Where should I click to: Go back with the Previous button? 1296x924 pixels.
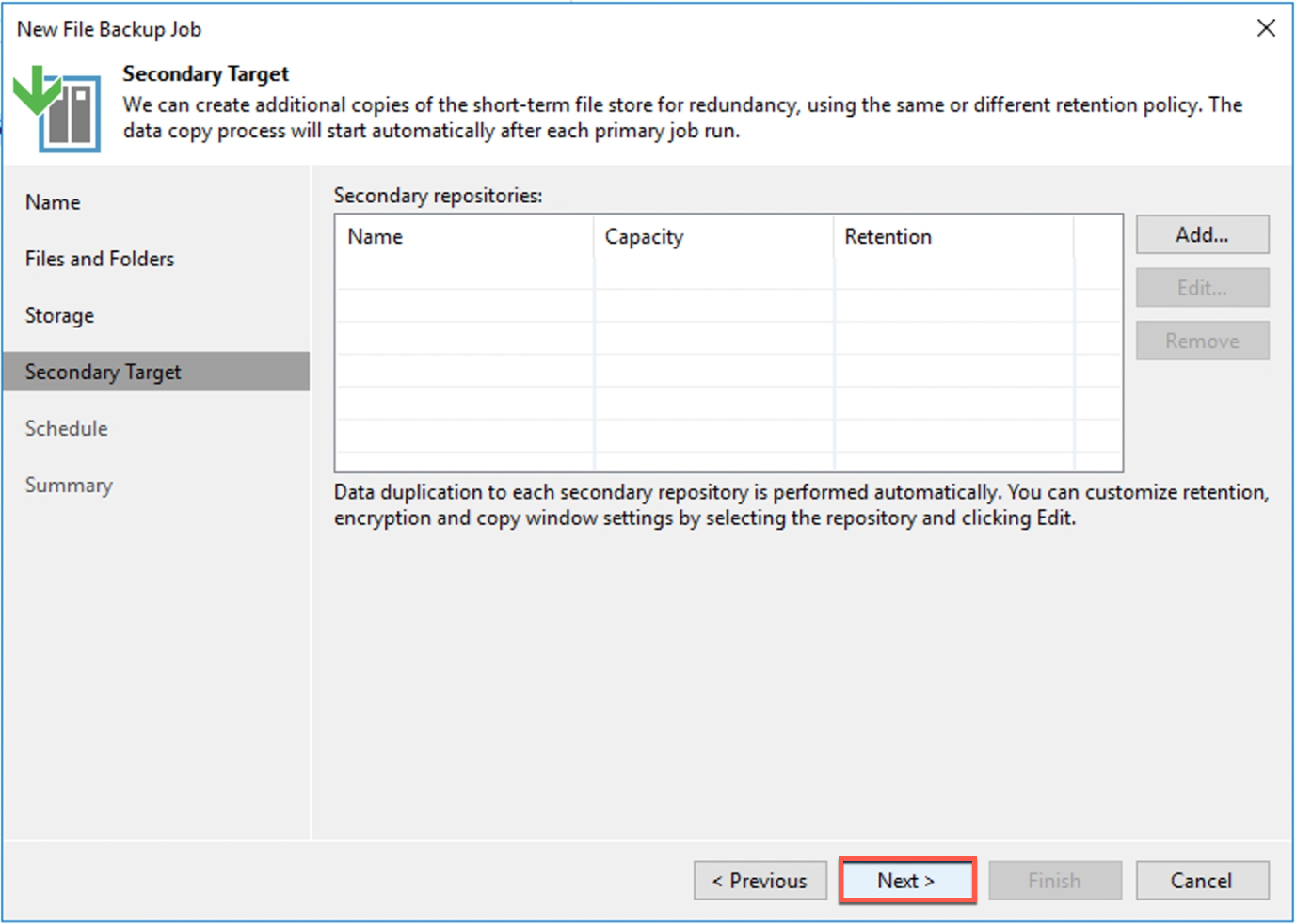pyautogui.click(x=760, y=881)
